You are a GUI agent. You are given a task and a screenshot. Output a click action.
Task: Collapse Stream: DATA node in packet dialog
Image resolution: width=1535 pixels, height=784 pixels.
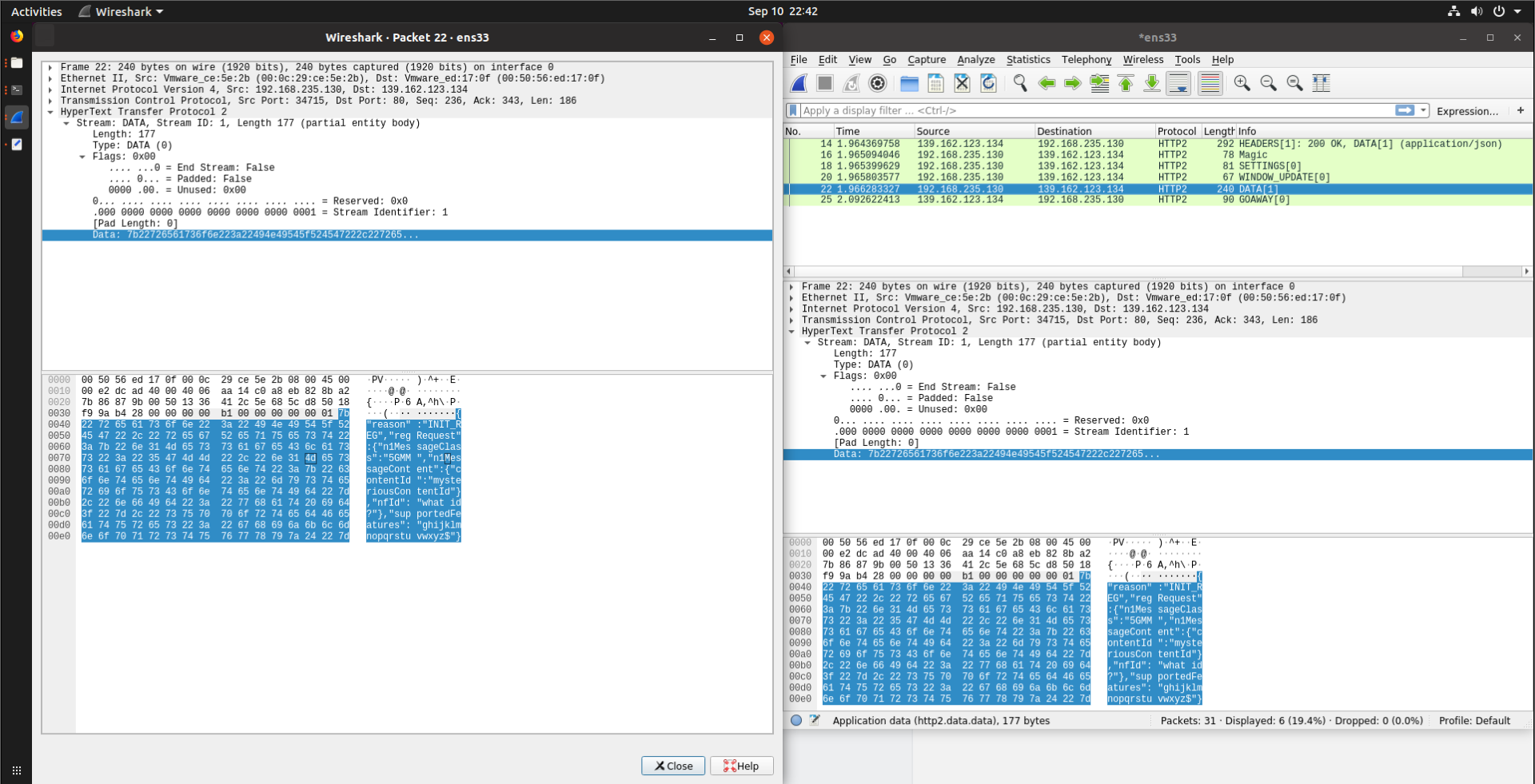(x=66, y=123)
